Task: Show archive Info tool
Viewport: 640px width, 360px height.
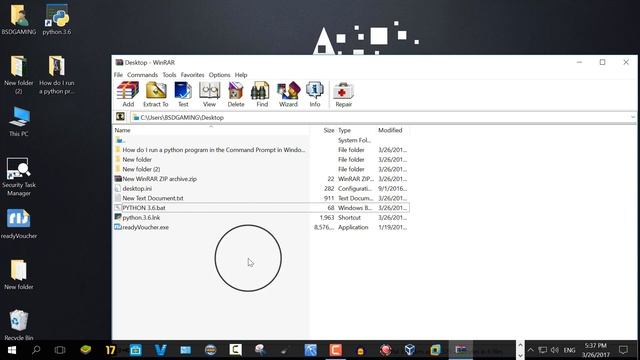Action: click(x=315, y=94)
